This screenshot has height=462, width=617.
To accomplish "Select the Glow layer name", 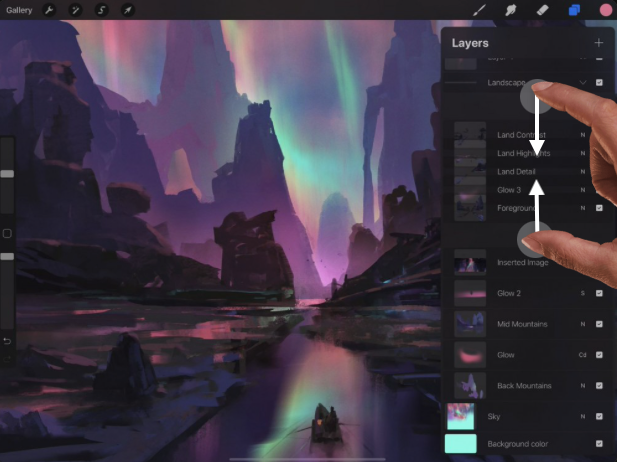I will coord(506,355).
